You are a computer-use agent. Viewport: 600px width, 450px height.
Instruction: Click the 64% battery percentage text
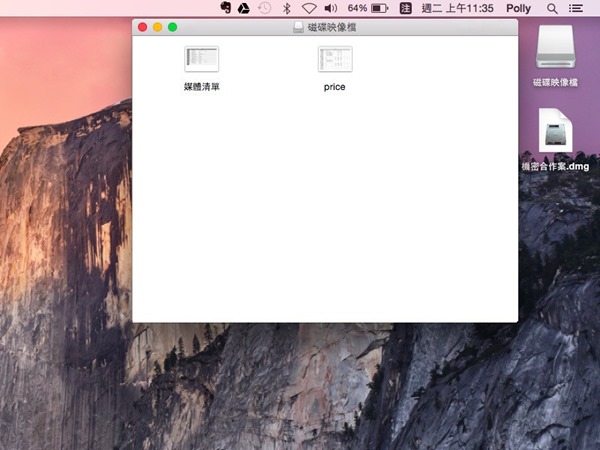(x=357, y=8)
